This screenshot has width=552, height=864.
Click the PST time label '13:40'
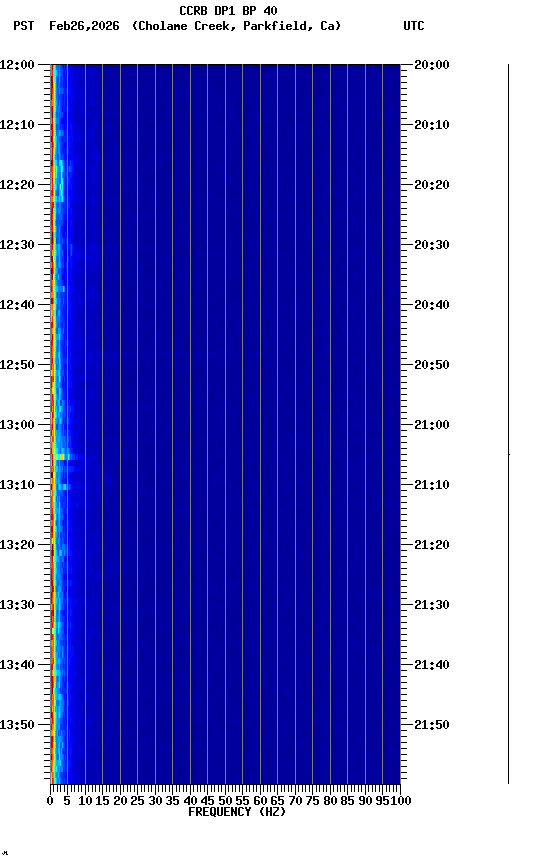[17, 665]
